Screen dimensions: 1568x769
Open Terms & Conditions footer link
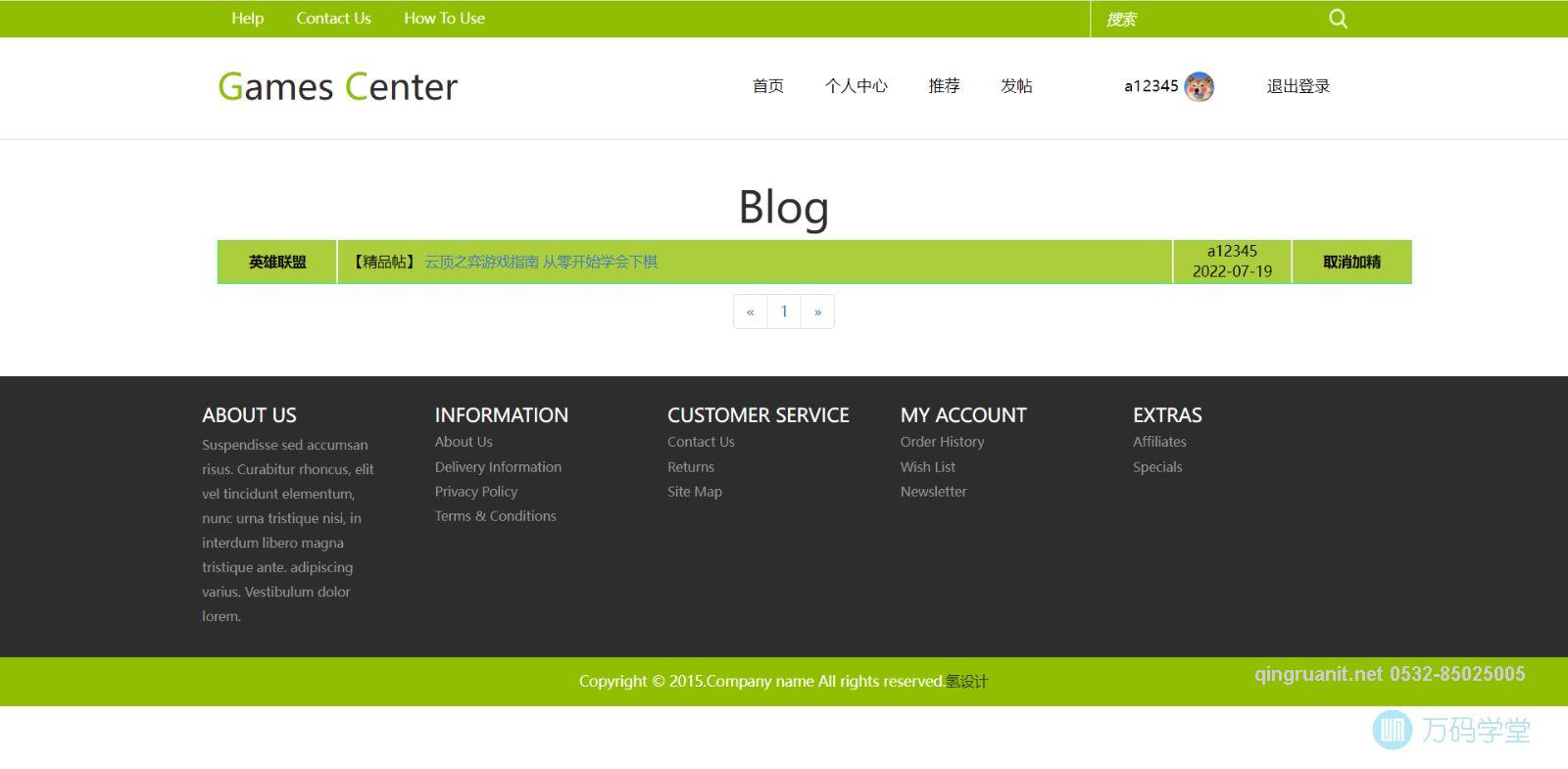495,516
